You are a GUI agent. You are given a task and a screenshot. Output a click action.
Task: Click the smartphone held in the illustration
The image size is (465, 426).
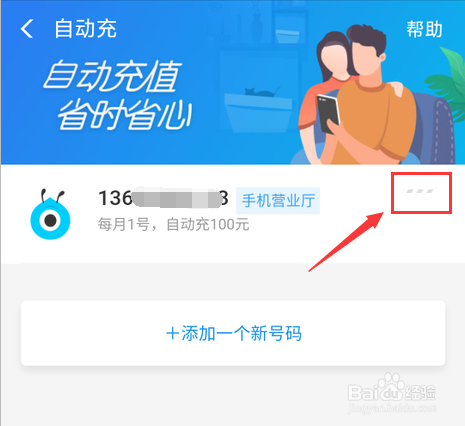tap(328, 114)
